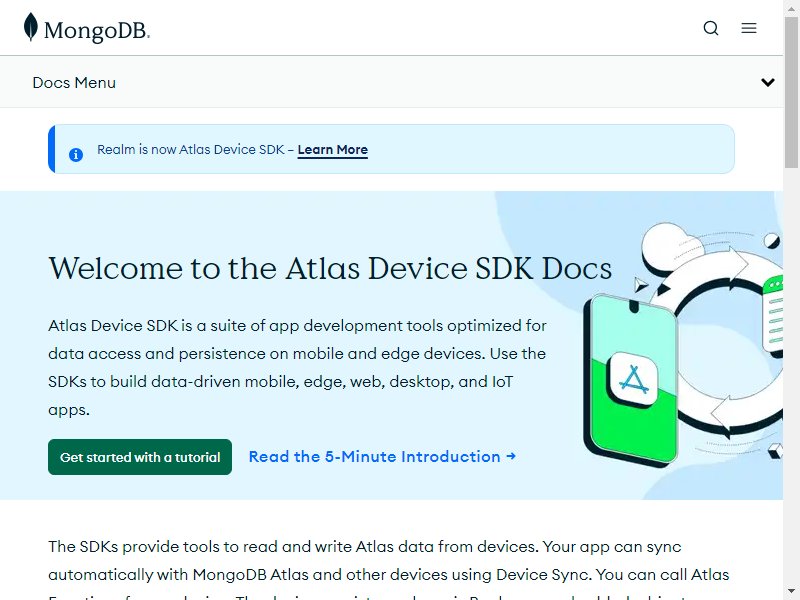The height and width of the screenshot is (600, 800).
Task: Follow the Learn More link
Action: 333,150
